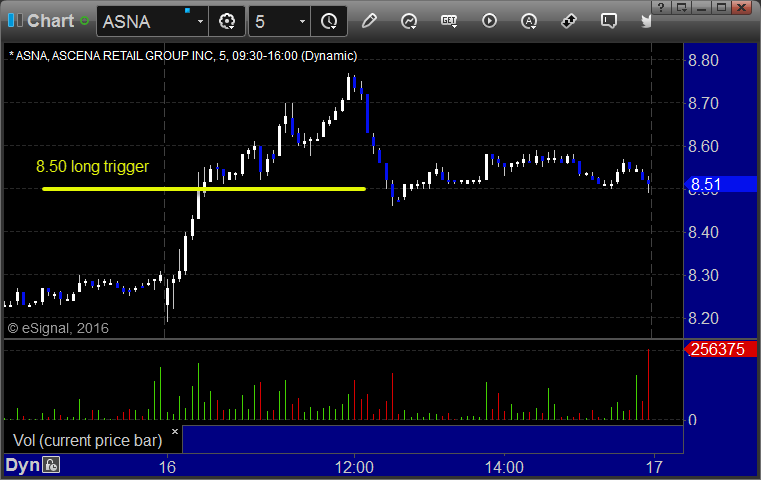Click the 16 date axis label
The image size is (761, 480).
click(167, 467)
